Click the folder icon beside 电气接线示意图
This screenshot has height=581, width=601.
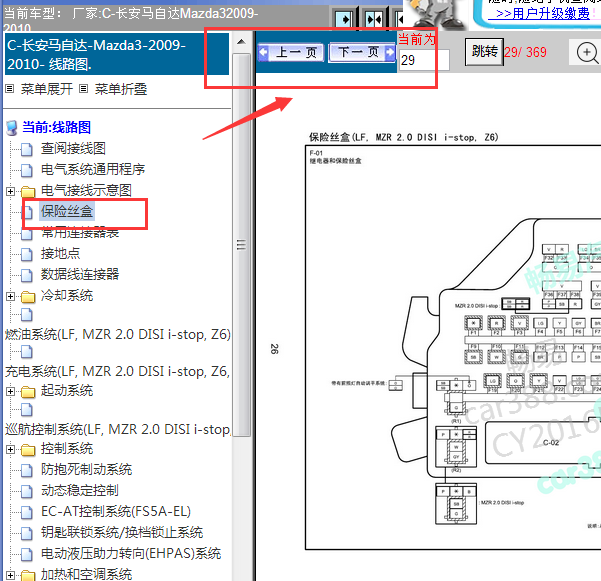[x=28, y=191]
